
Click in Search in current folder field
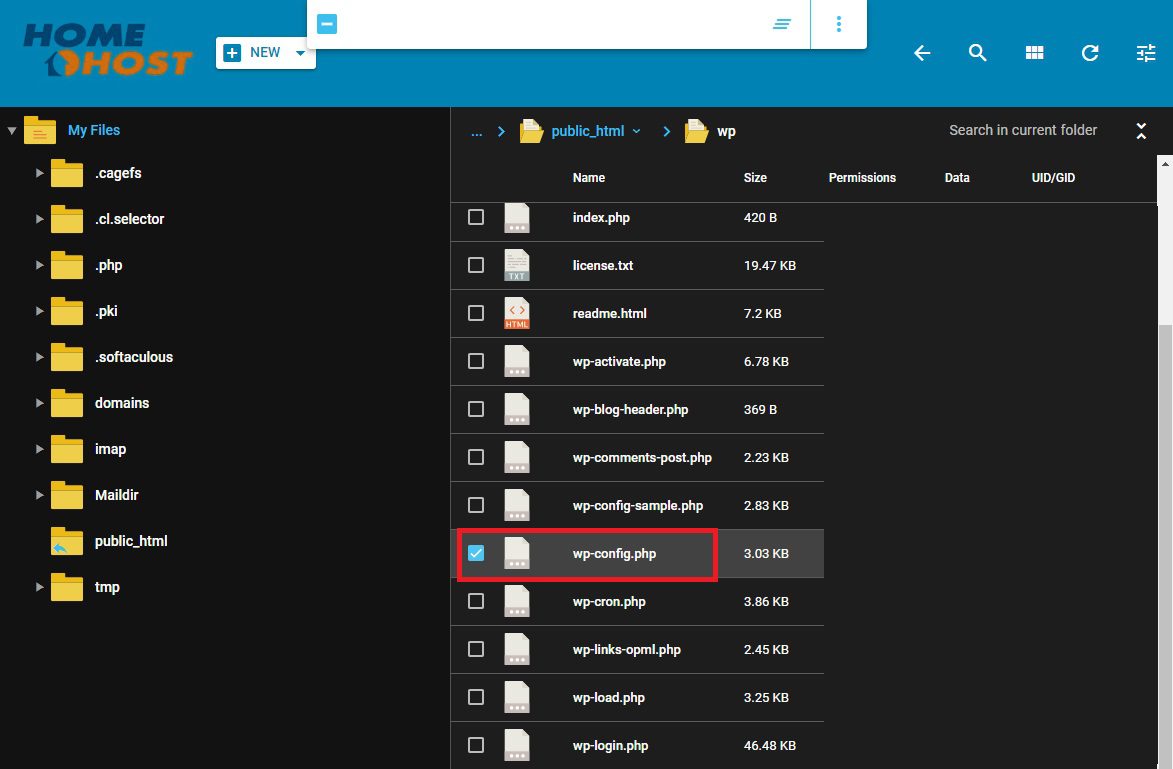pos(1023,130)
